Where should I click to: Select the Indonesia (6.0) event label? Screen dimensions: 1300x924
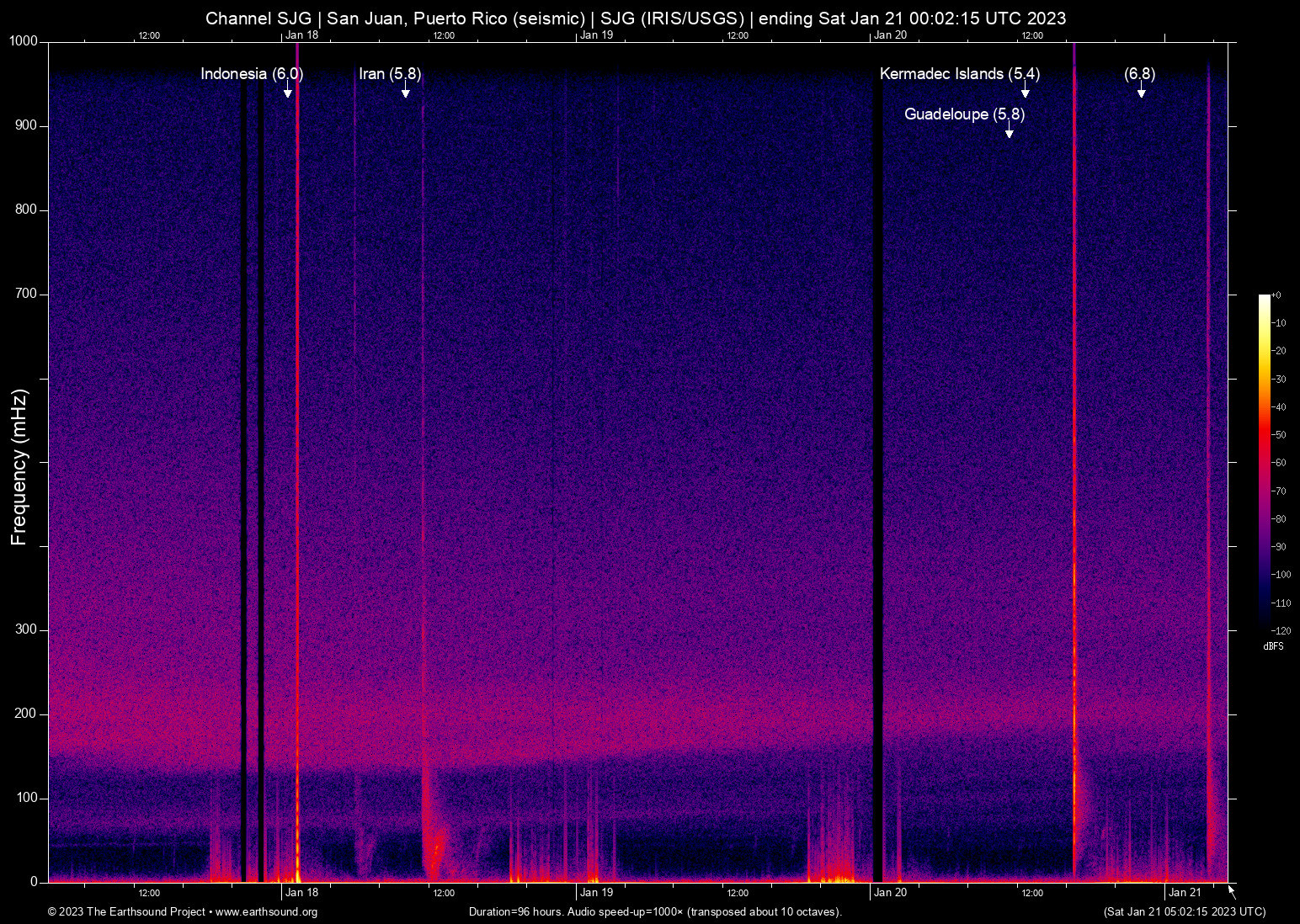click(252, 74)
